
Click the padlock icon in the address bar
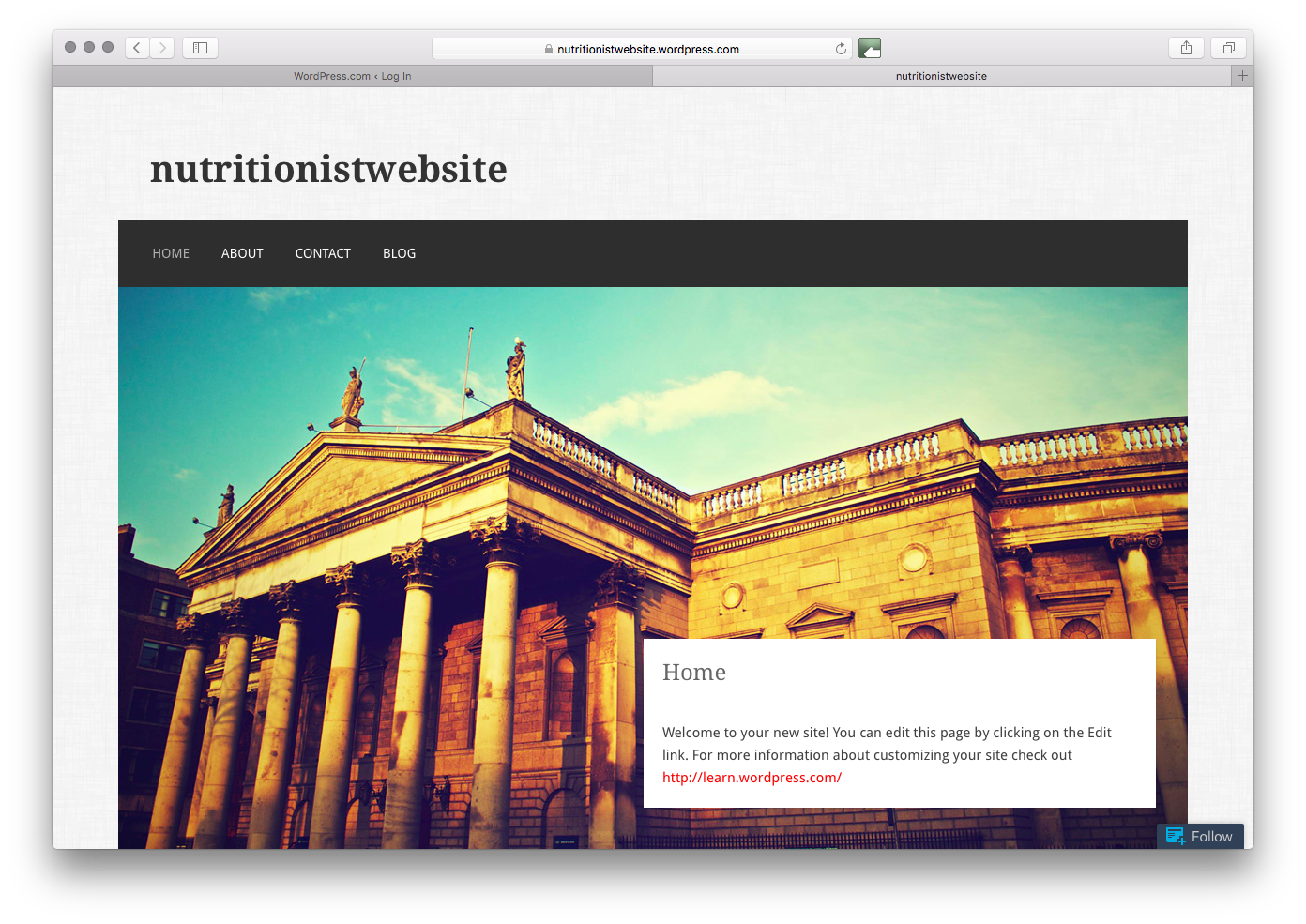point(549,49)
